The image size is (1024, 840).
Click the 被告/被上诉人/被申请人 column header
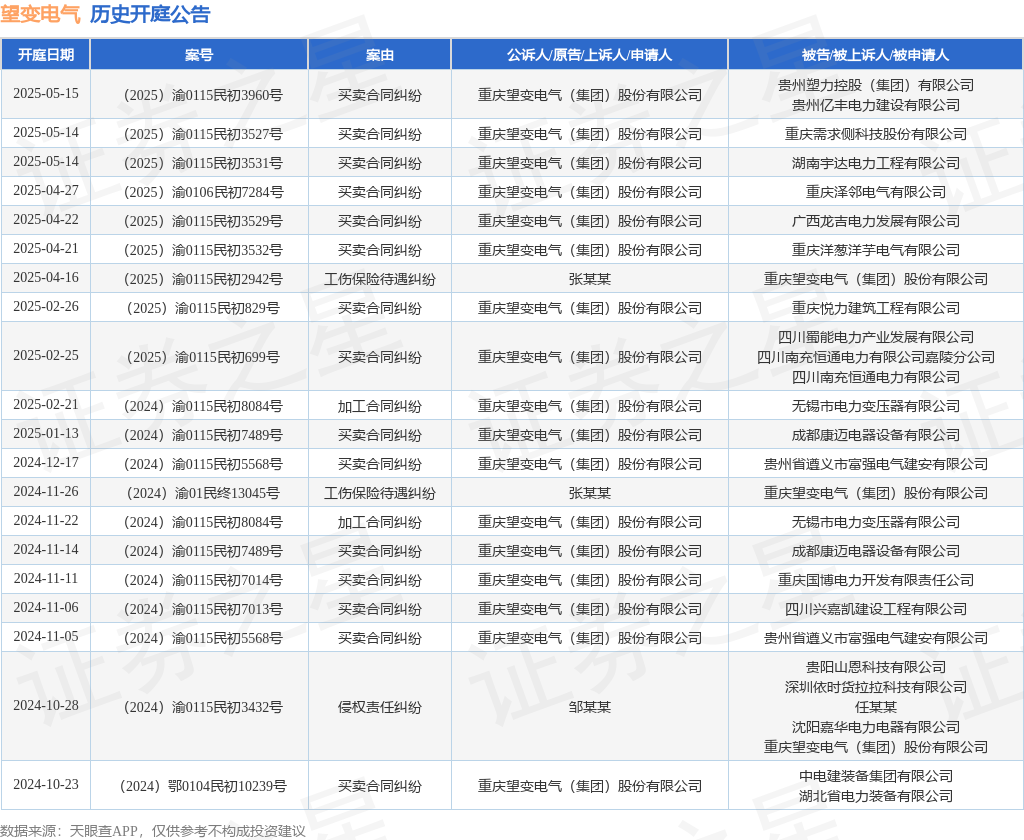click(875, 55)
